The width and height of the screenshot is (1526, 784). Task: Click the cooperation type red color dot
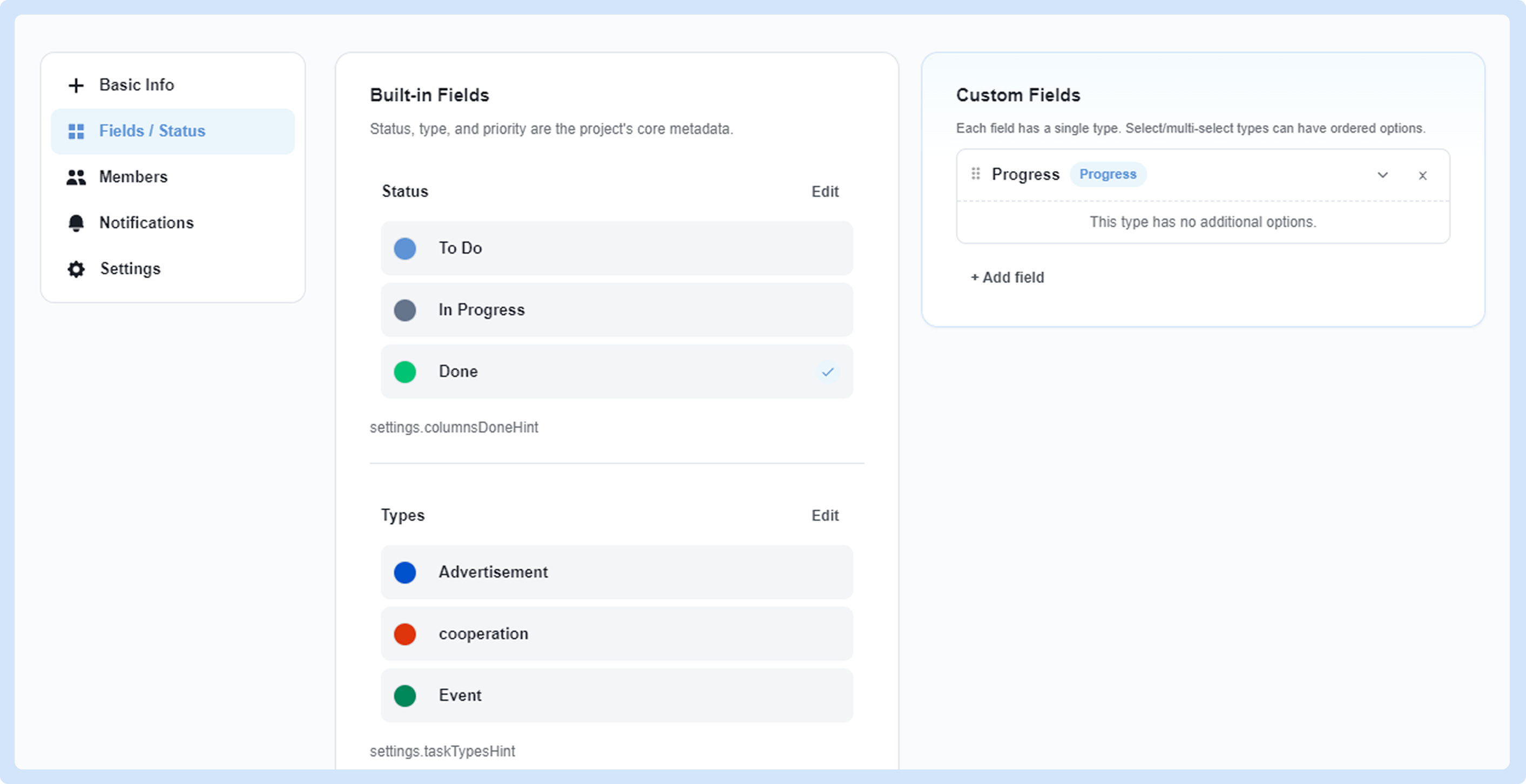pos(405,634)
